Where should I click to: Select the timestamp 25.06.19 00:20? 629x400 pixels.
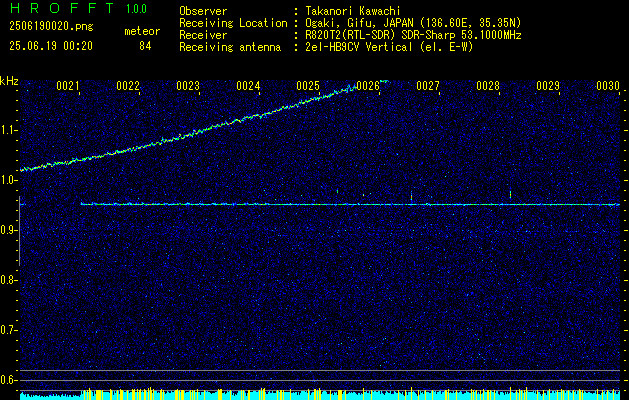(51, 46)
